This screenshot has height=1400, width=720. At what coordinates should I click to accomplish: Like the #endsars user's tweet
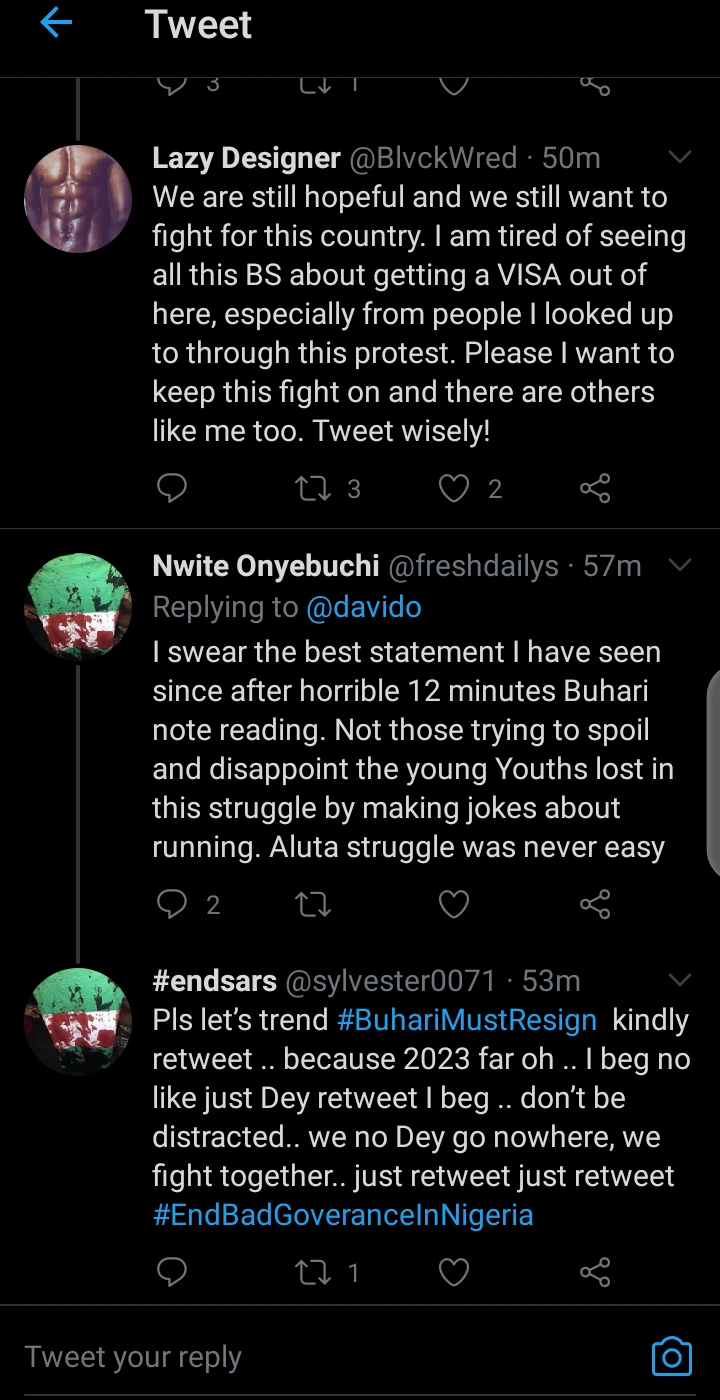[x=455, y=1272]
